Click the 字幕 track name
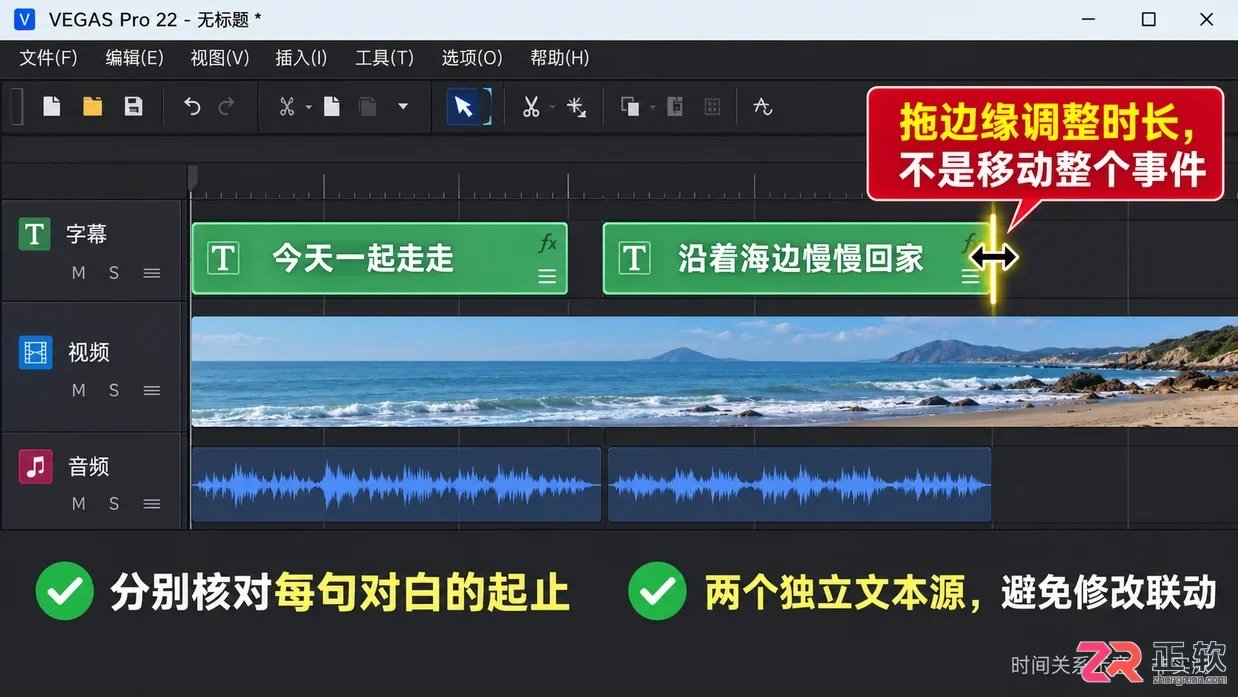The height and width of the screenshot is (697, 1238). (x=86, y=234)
